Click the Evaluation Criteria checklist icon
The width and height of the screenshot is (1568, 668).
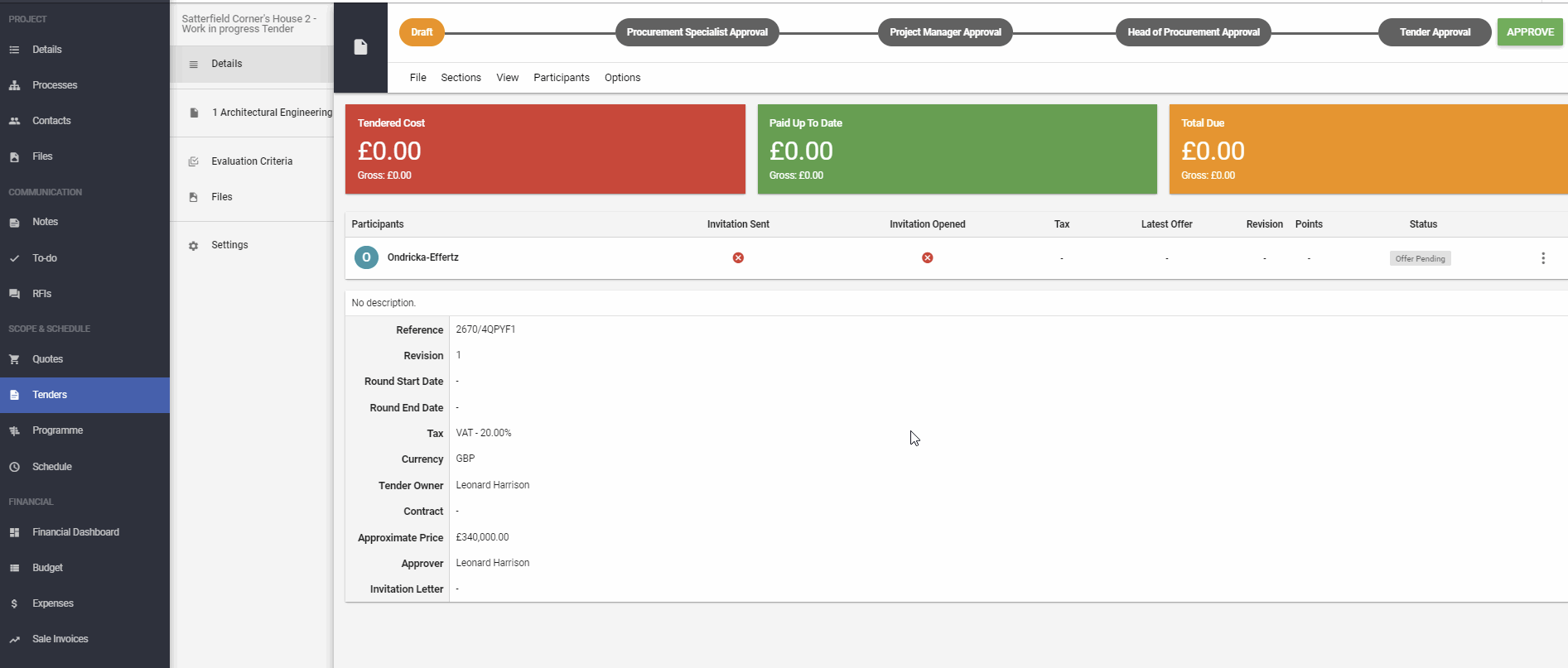pyautogui.click(x=193, y=161)
